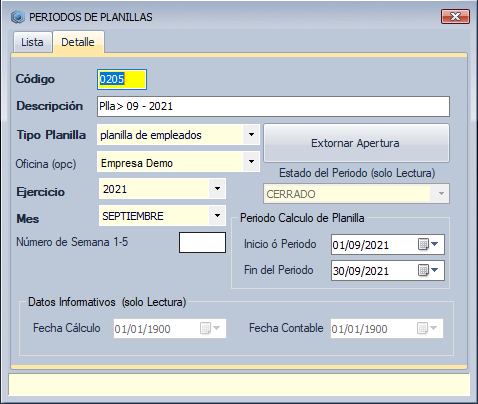
Task: Focus the Código field showing 0205
Action: (x=122, y=79)
